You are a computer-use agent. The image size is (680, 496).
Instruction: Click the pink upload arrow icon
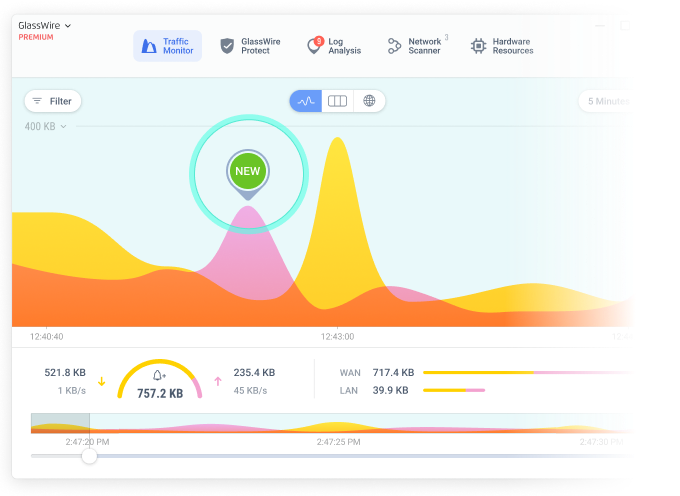click(218, 382)
